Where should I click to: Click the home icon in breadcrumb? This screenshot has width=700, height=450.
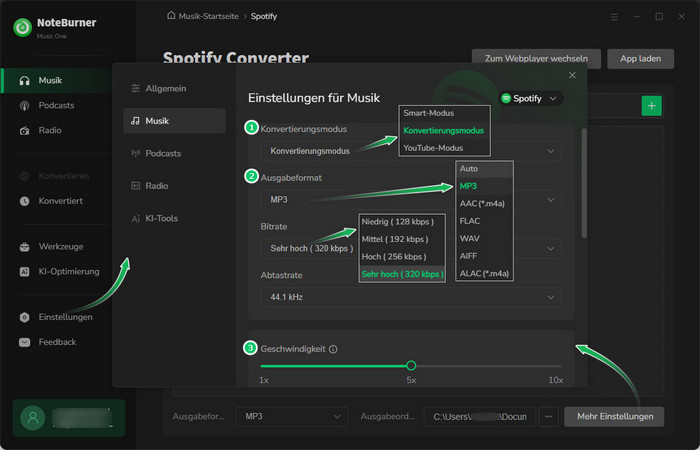(171, 16)
